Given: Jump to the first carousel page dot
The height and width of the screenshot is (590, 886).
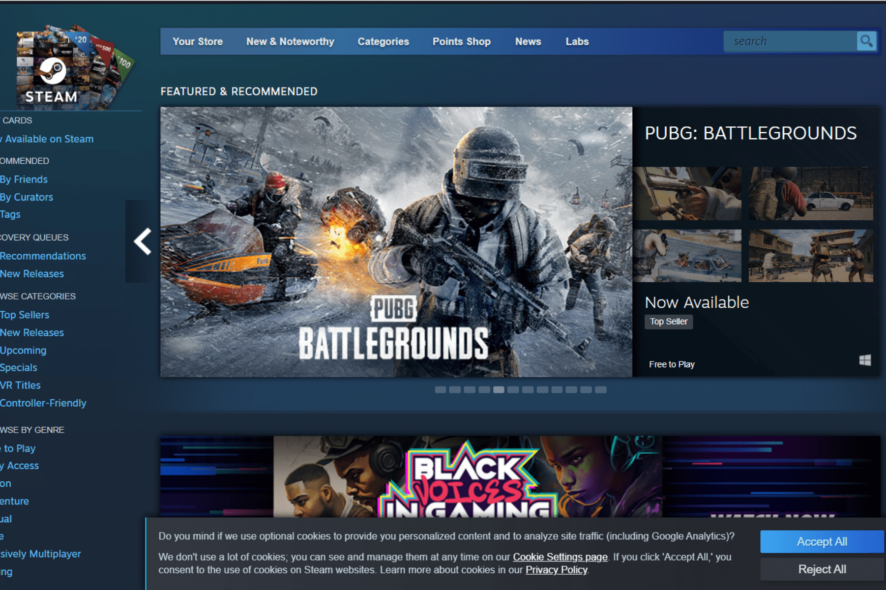Looking at the screenshot, I should (440, 389).
